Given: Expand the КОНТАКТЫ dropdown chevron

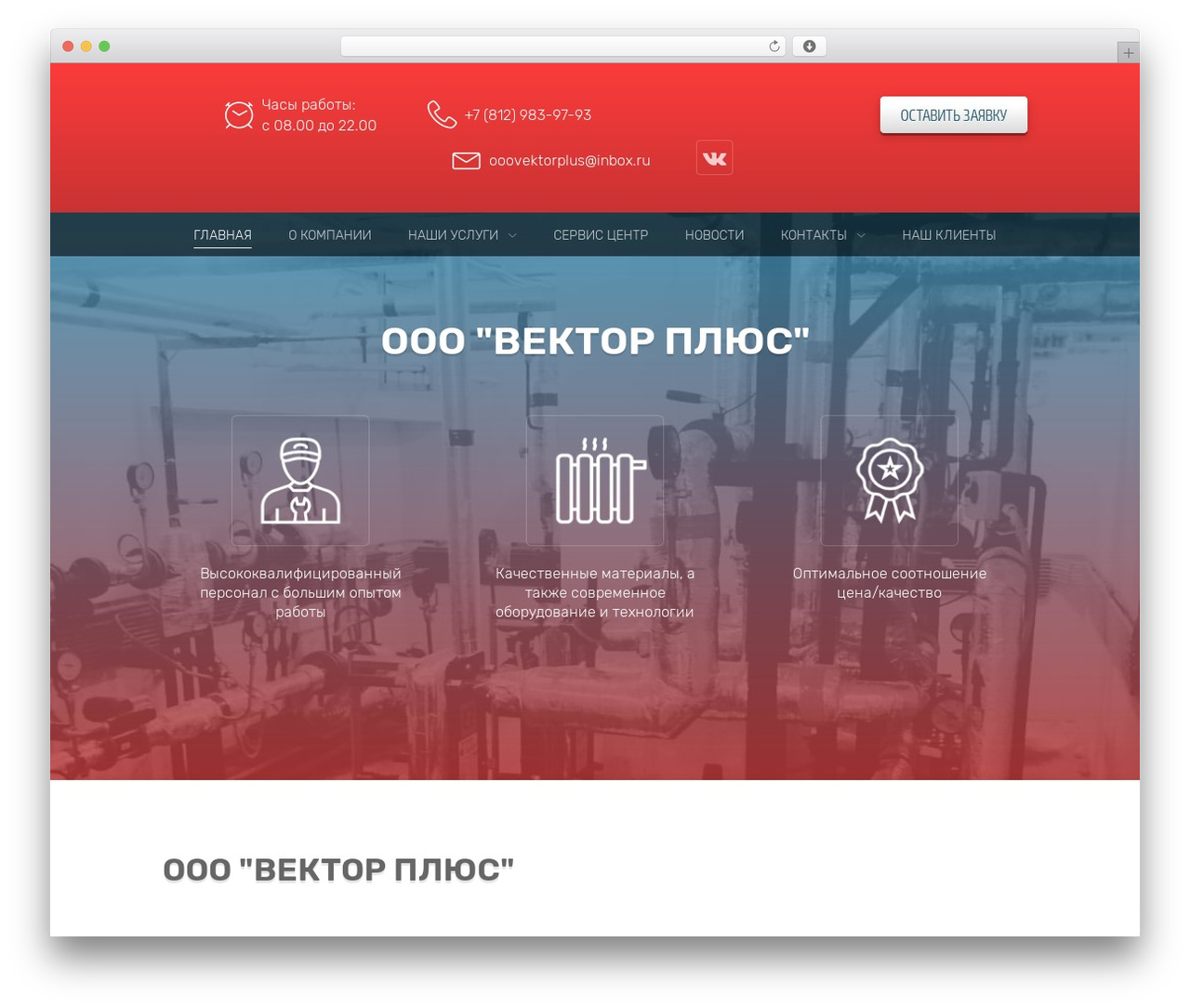Looking at the screenshot, I should click(861, 235).
